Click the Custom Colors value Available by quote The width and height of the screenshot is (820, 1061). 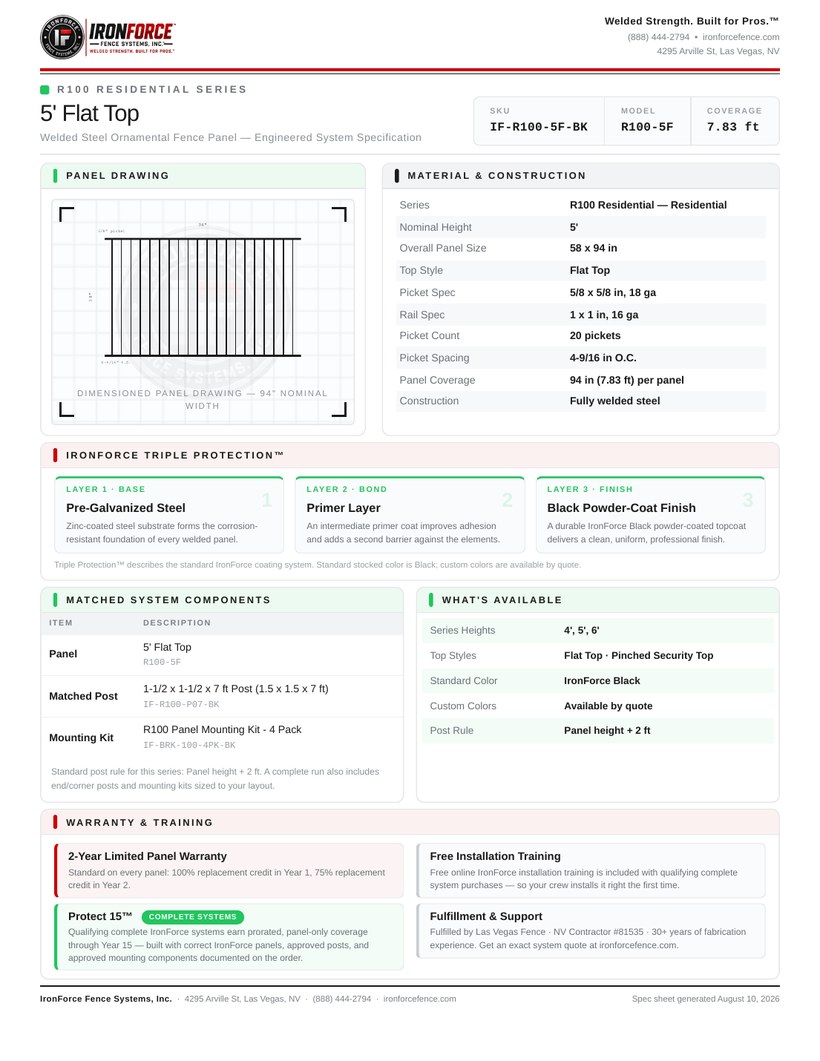pyautogui.click(x=608, y=706)
